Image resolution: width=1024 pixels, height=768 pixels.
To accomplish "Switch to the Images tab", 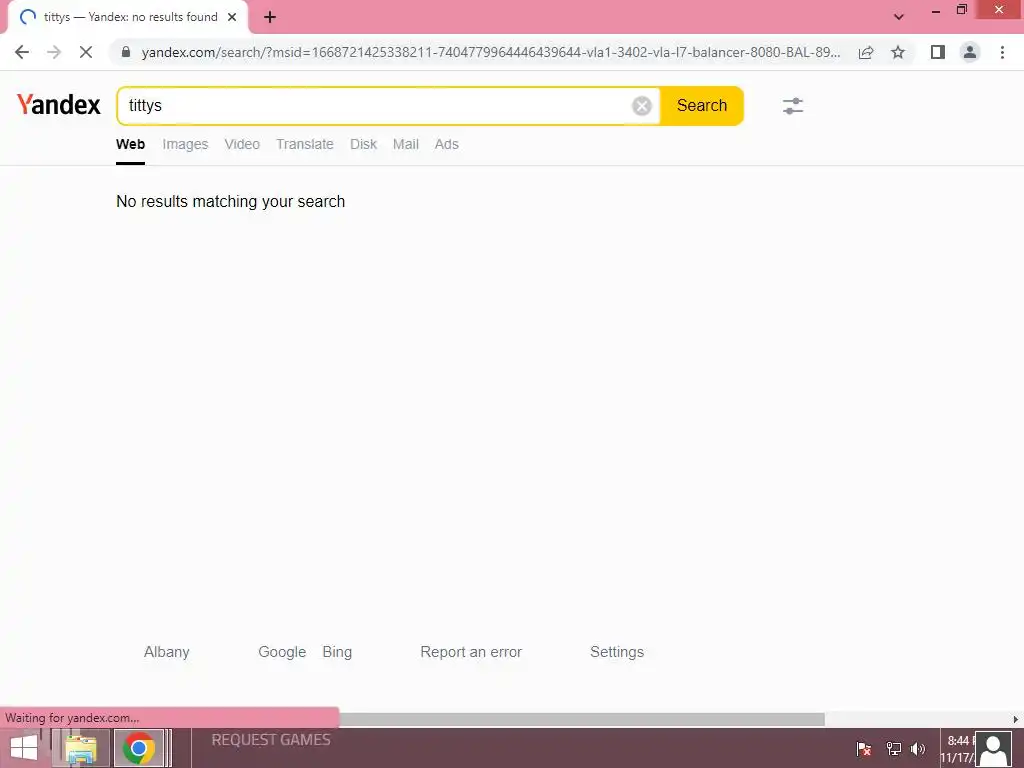I will pos(185,144).
